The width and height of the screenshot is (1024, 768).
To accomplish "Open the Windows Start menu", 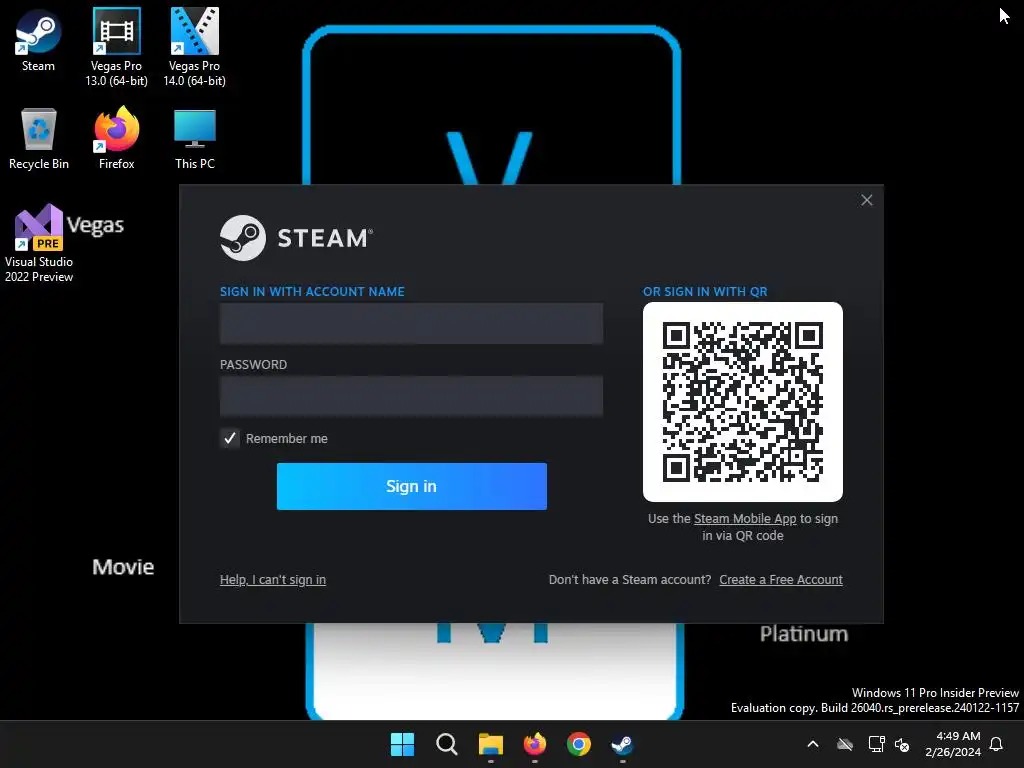I will tap(402, 744).
